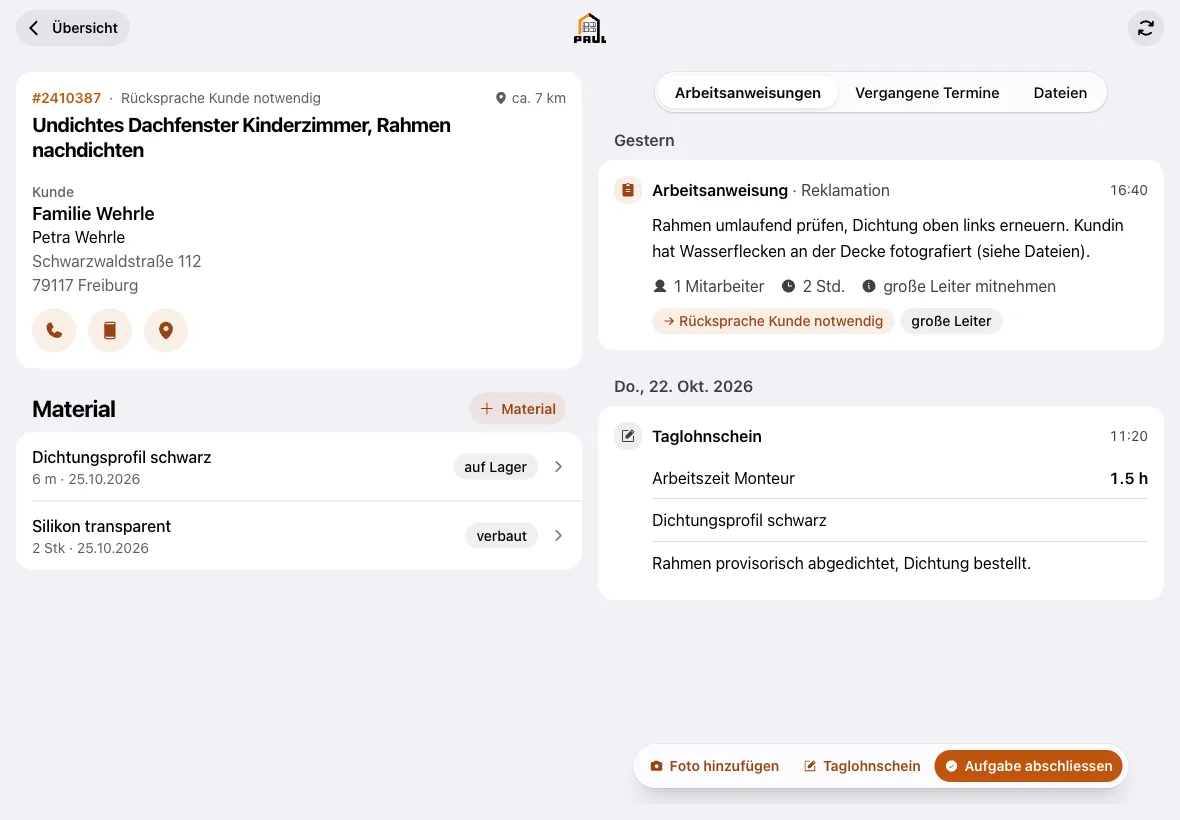Click the 1.5 h working time value
This screenshot has height=820, width=1180.
point(1129,478)
